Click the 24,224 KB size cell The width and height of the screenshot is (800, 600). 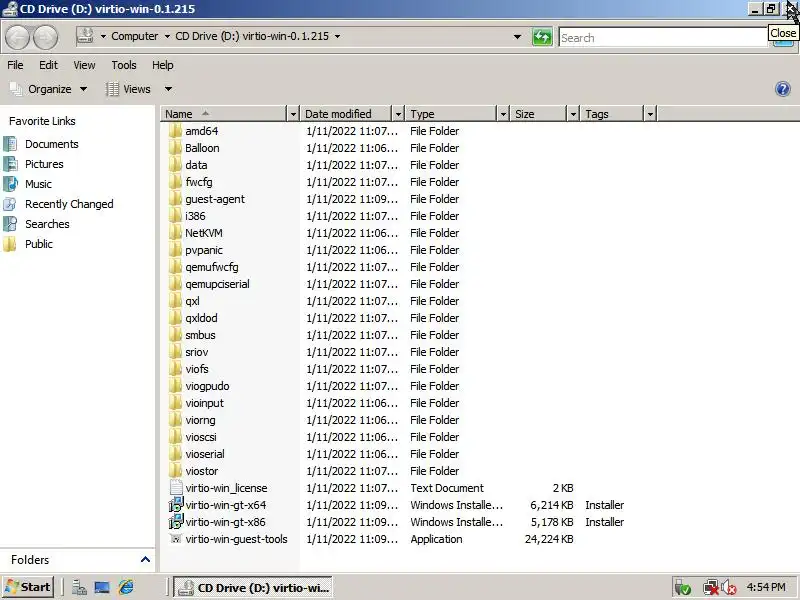tap(549, 539)
